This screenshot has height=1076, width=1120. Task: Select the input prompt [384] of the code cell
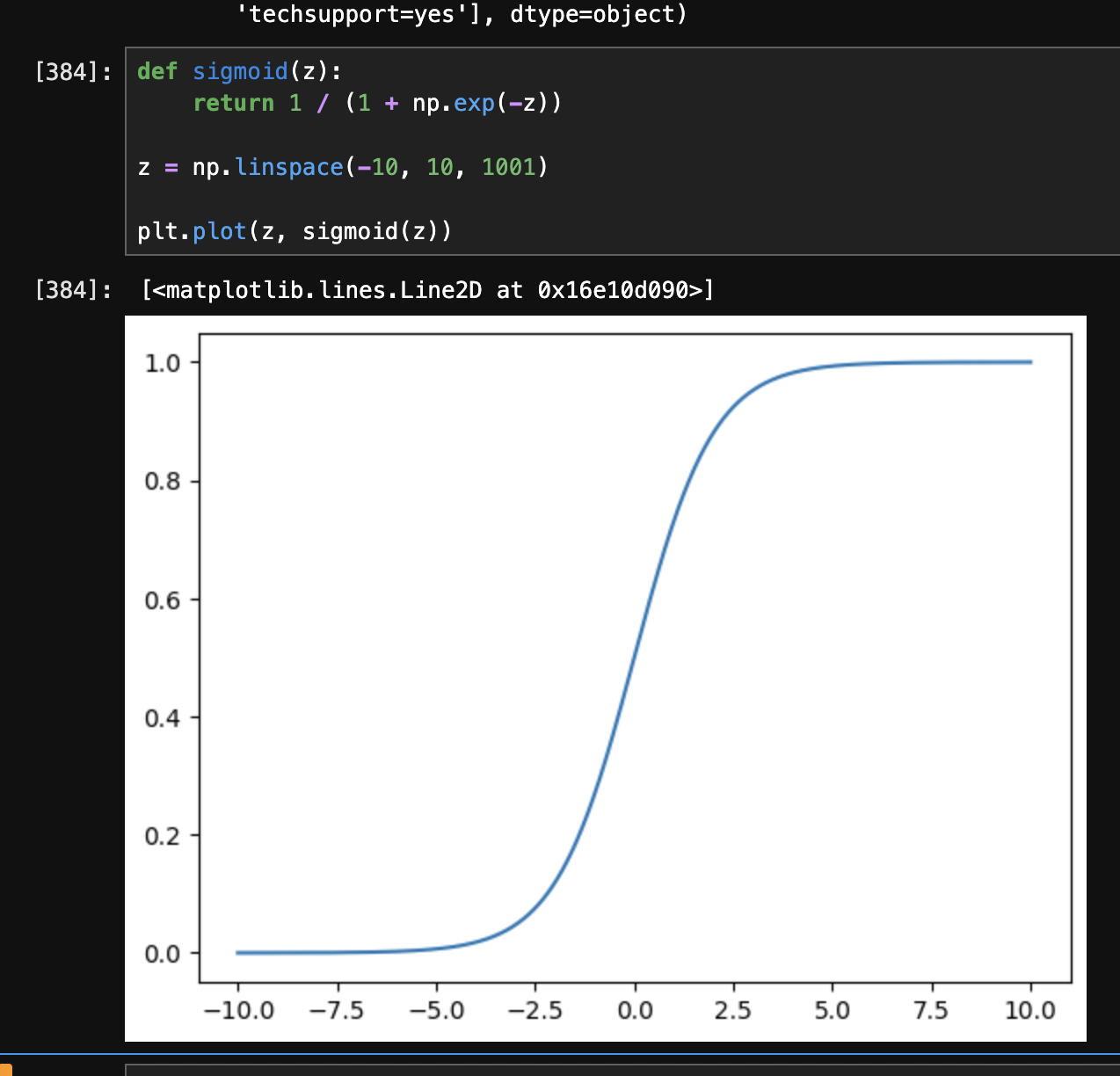pos(73,72)
